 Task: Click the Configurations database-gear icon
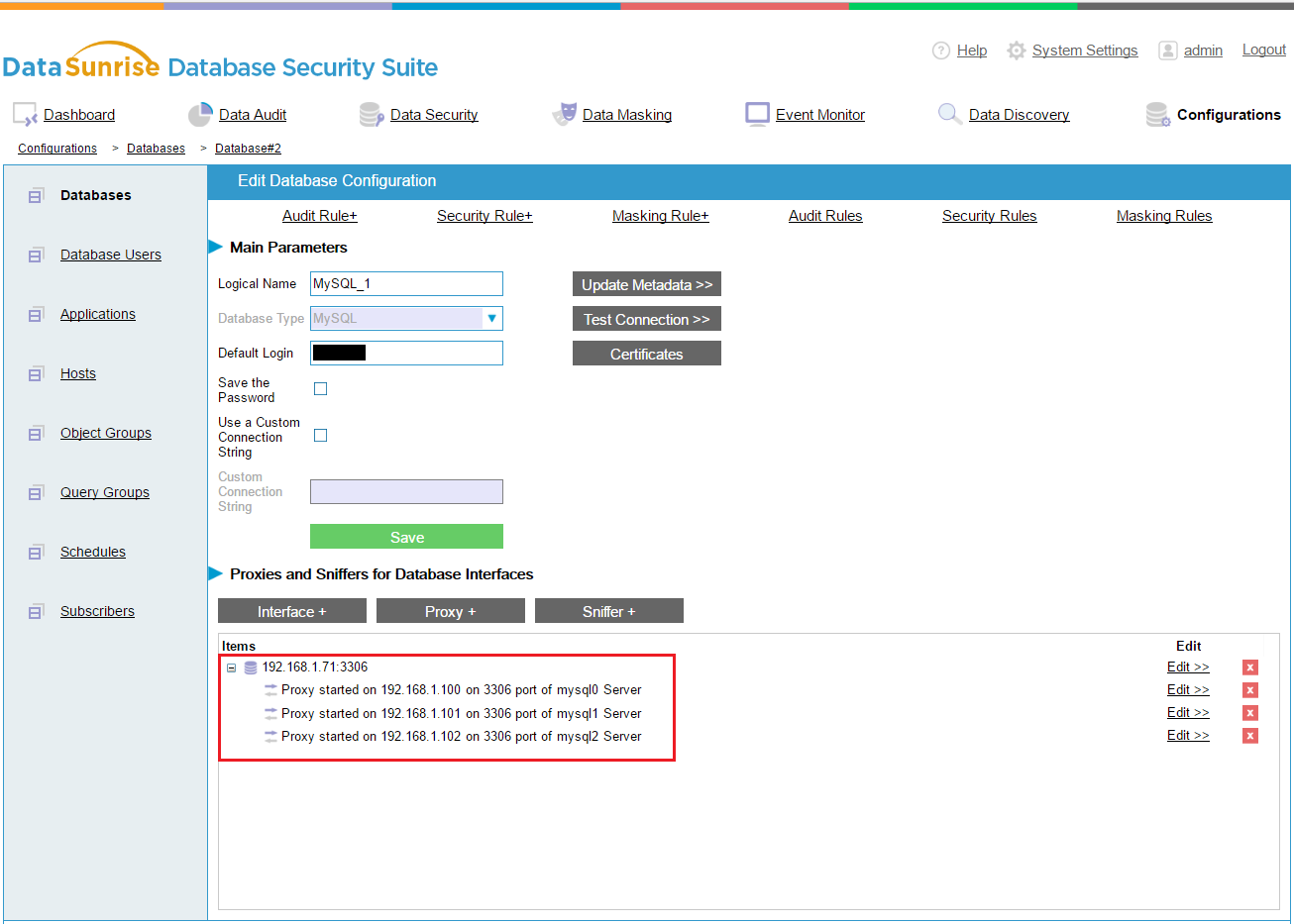(1158, 115)
